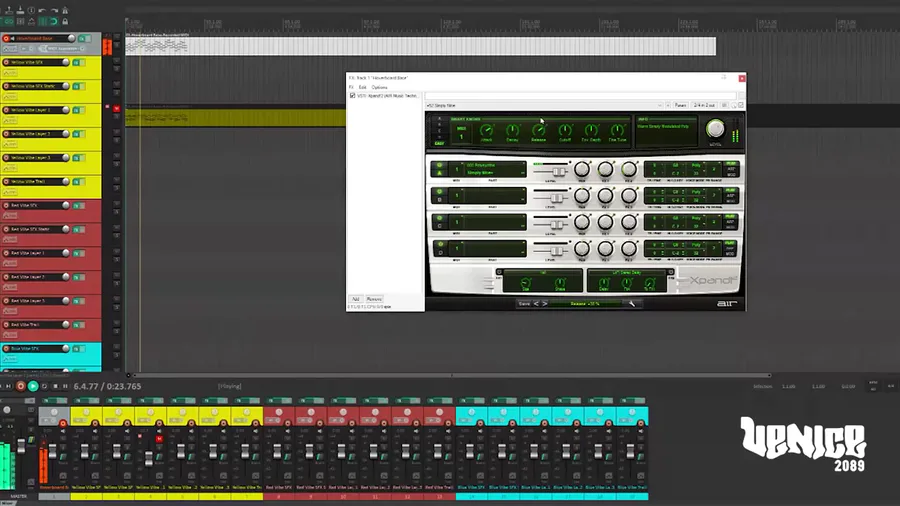
Task: Click the green transport play button
Action: coord(33,386)
